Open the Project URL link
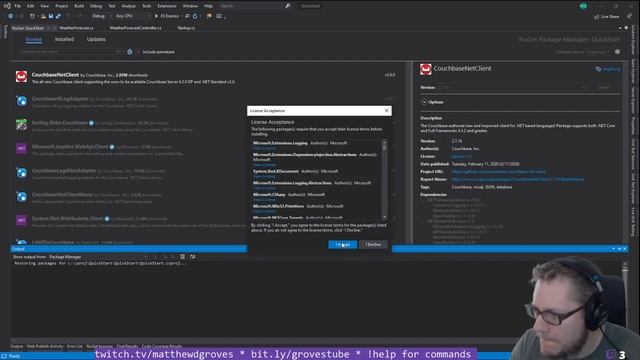Viewport: 640px width, 360px height. (498, 172)
